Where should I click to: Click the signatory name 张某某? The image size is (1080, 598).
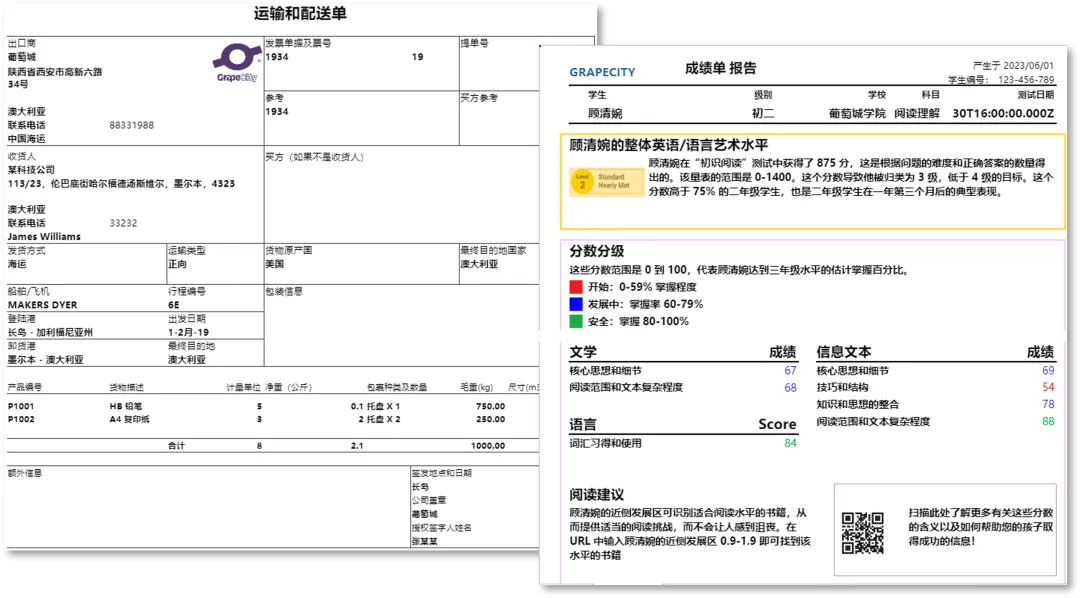424,542
